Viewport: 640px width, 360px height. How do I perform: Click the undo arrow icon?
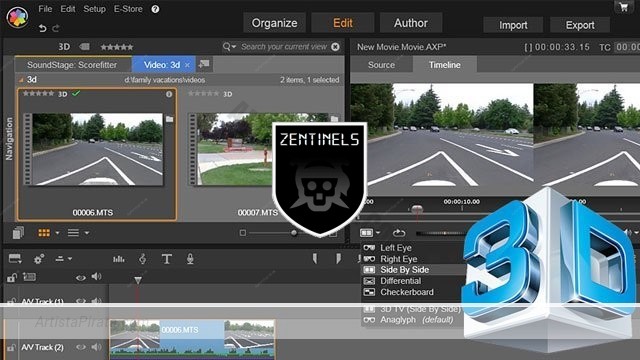42,28
